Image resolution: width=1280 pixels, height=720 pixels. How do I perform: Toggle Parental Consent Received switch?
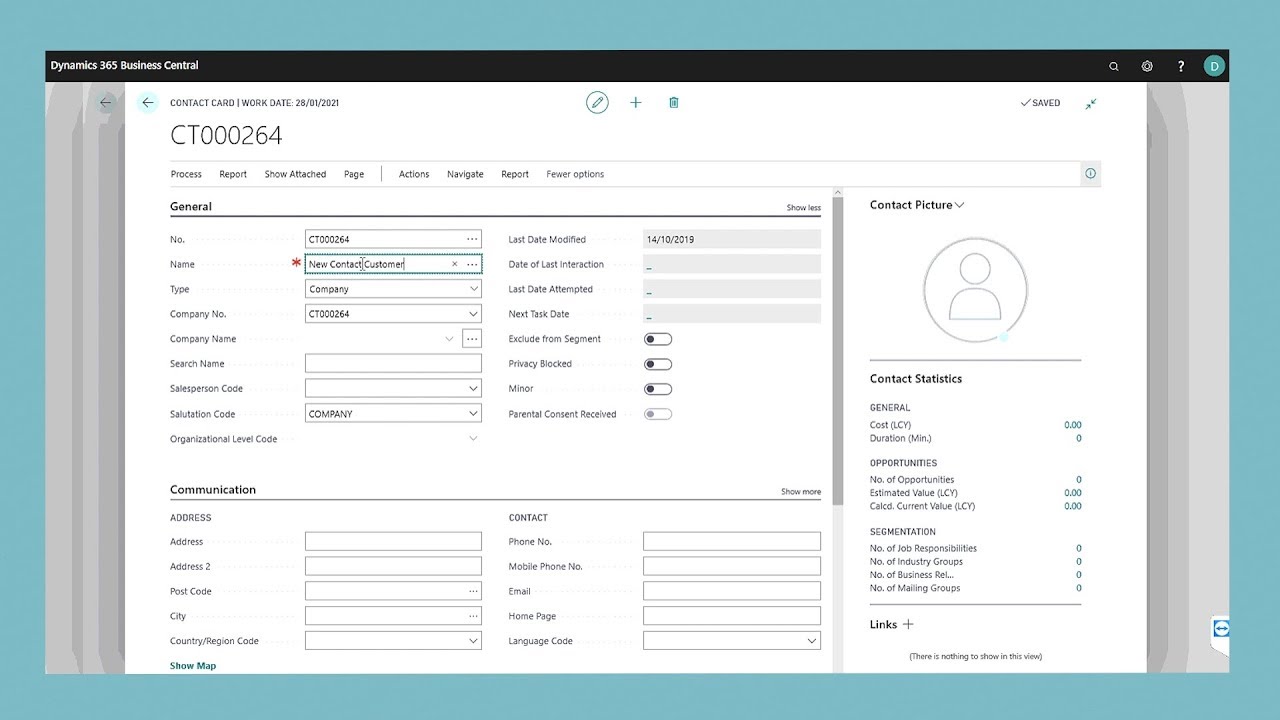point(658,414)
